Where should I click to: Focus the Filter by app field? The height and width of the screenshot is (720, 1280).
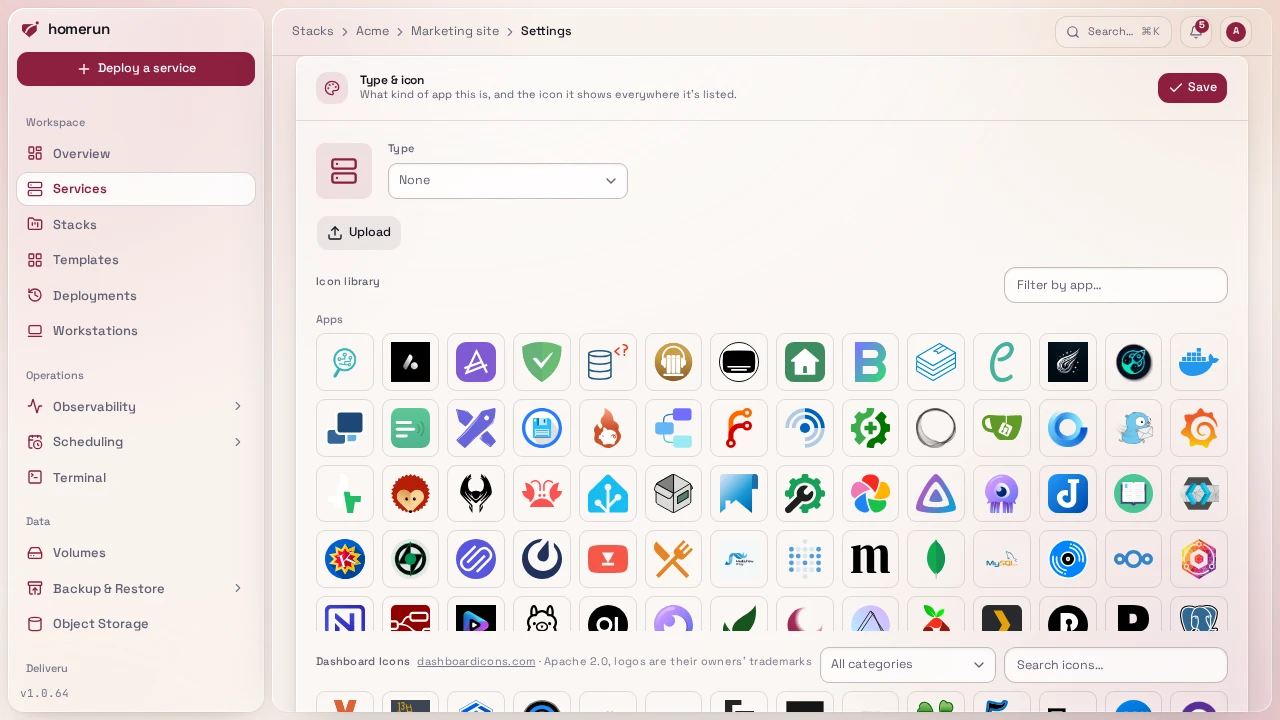point(1116,285)
